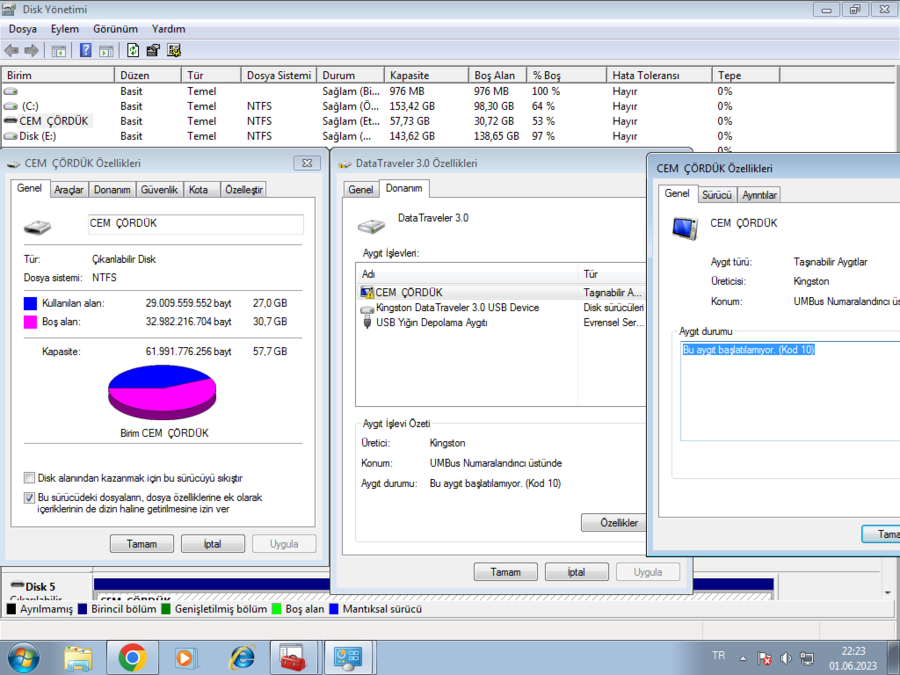Switch to the Özelleştir tab

244,190
